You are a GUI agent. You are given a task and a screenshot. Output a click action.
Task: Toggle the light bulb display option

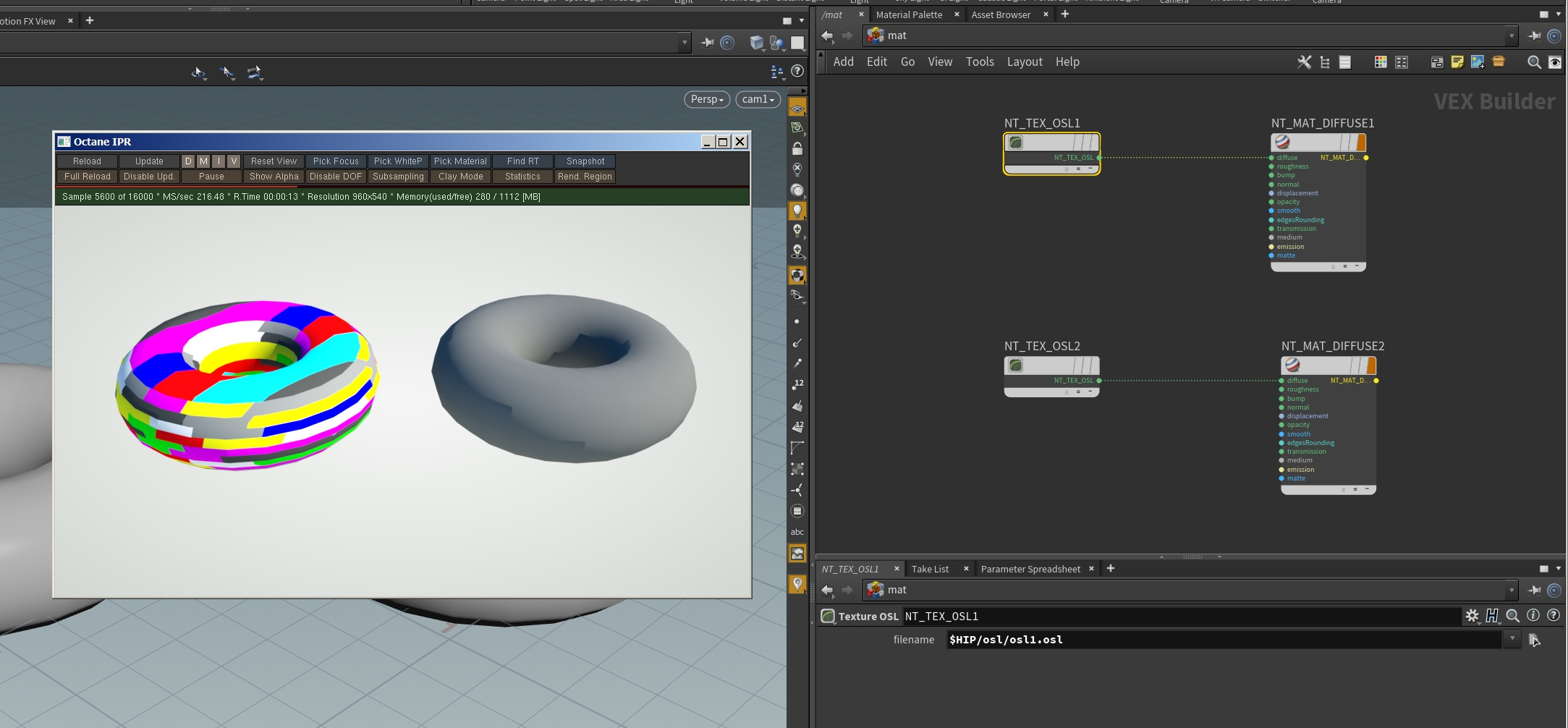coord(797,211)
